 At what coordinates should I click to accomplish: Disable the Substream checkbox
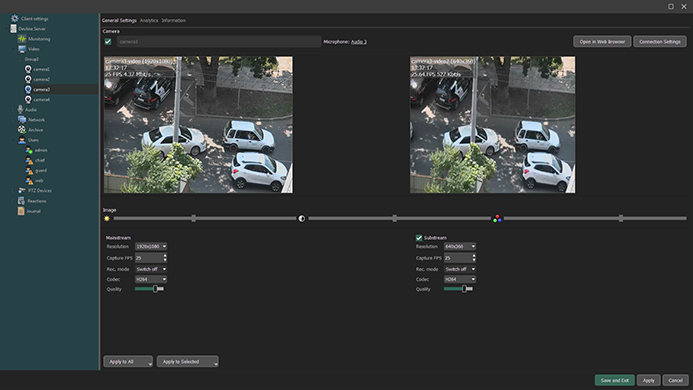[419, 238]
